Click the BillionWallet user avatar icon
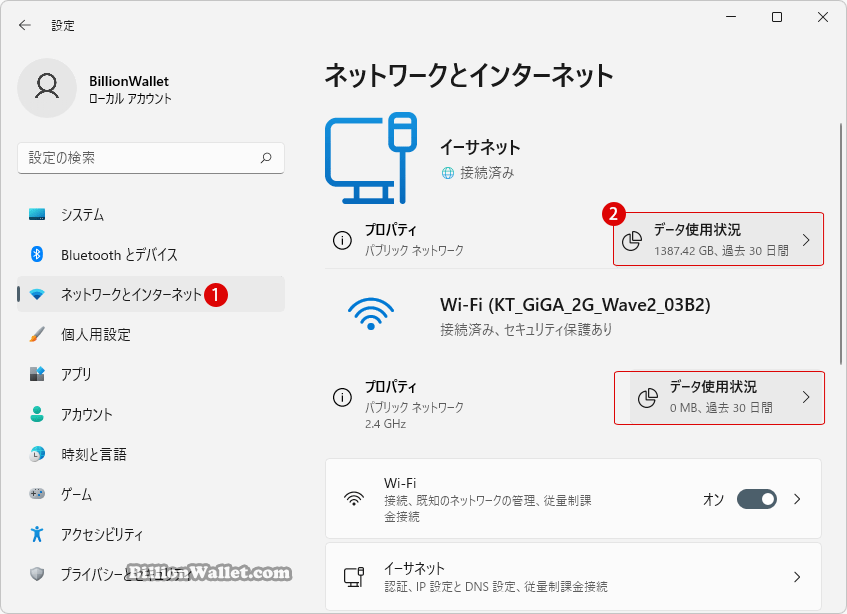847x614 pixels. 47,87
